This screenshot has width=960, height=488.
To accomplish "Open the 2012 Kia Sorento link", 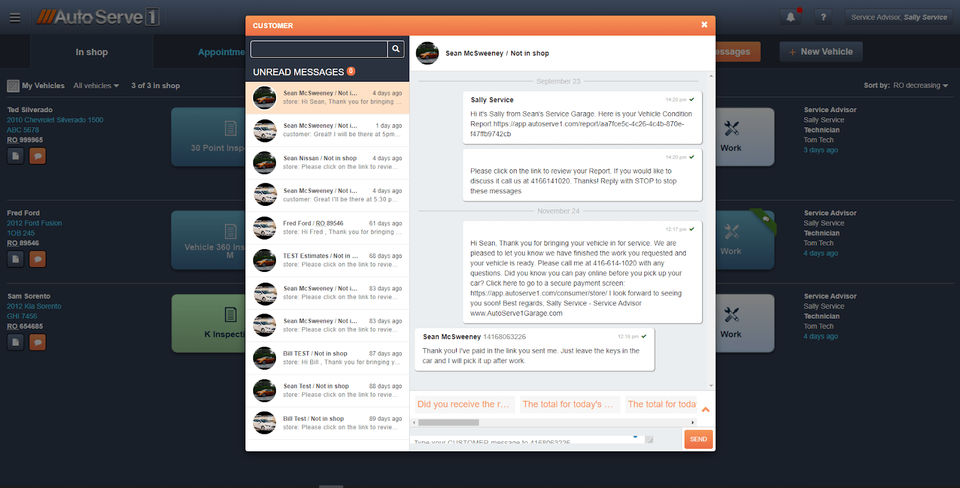I will 34,306.
